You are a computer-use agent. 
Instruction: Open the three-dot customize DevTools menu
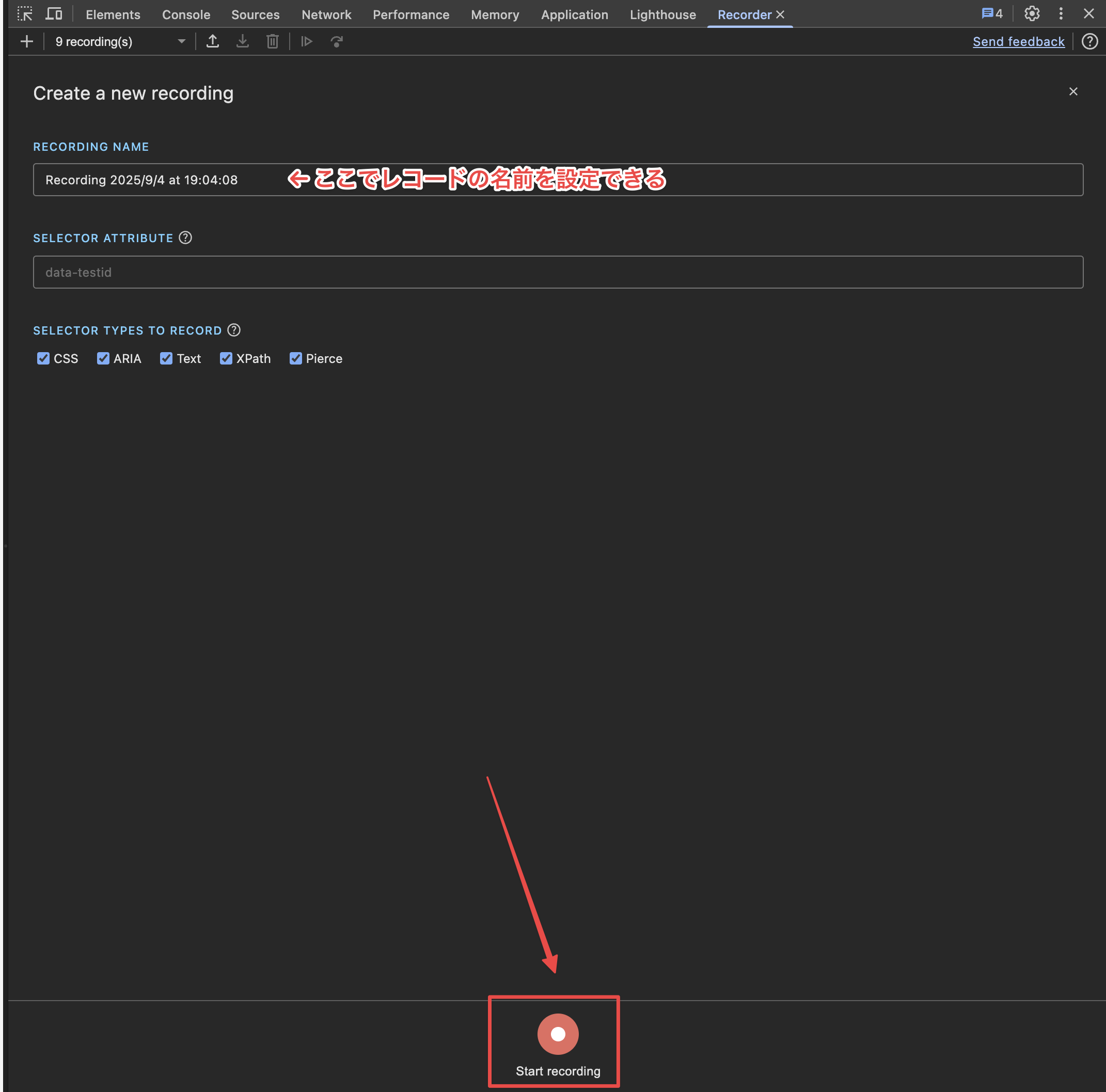pos(1061,14)
